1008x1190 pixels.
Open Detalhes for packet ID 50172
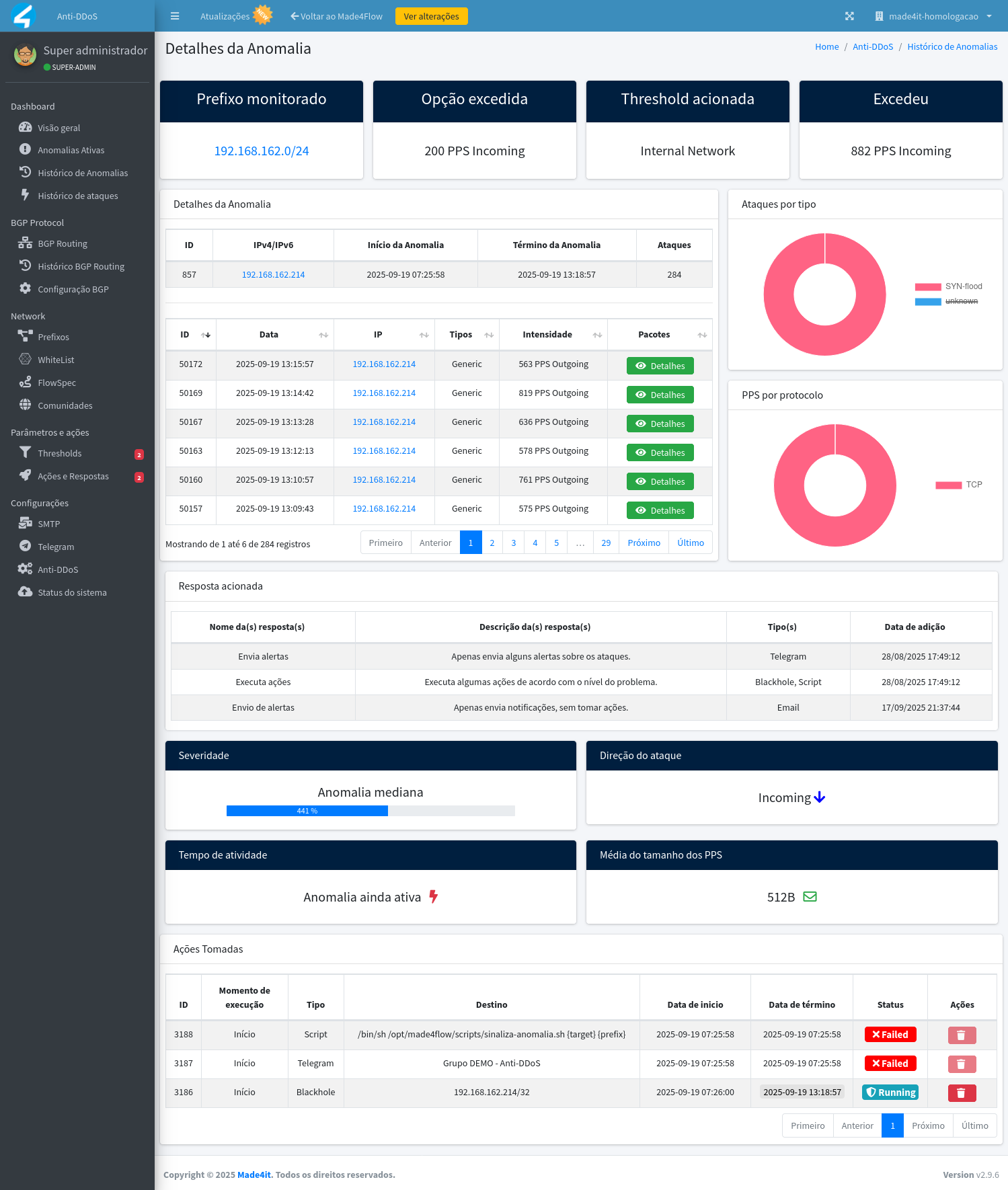[660, 366]
